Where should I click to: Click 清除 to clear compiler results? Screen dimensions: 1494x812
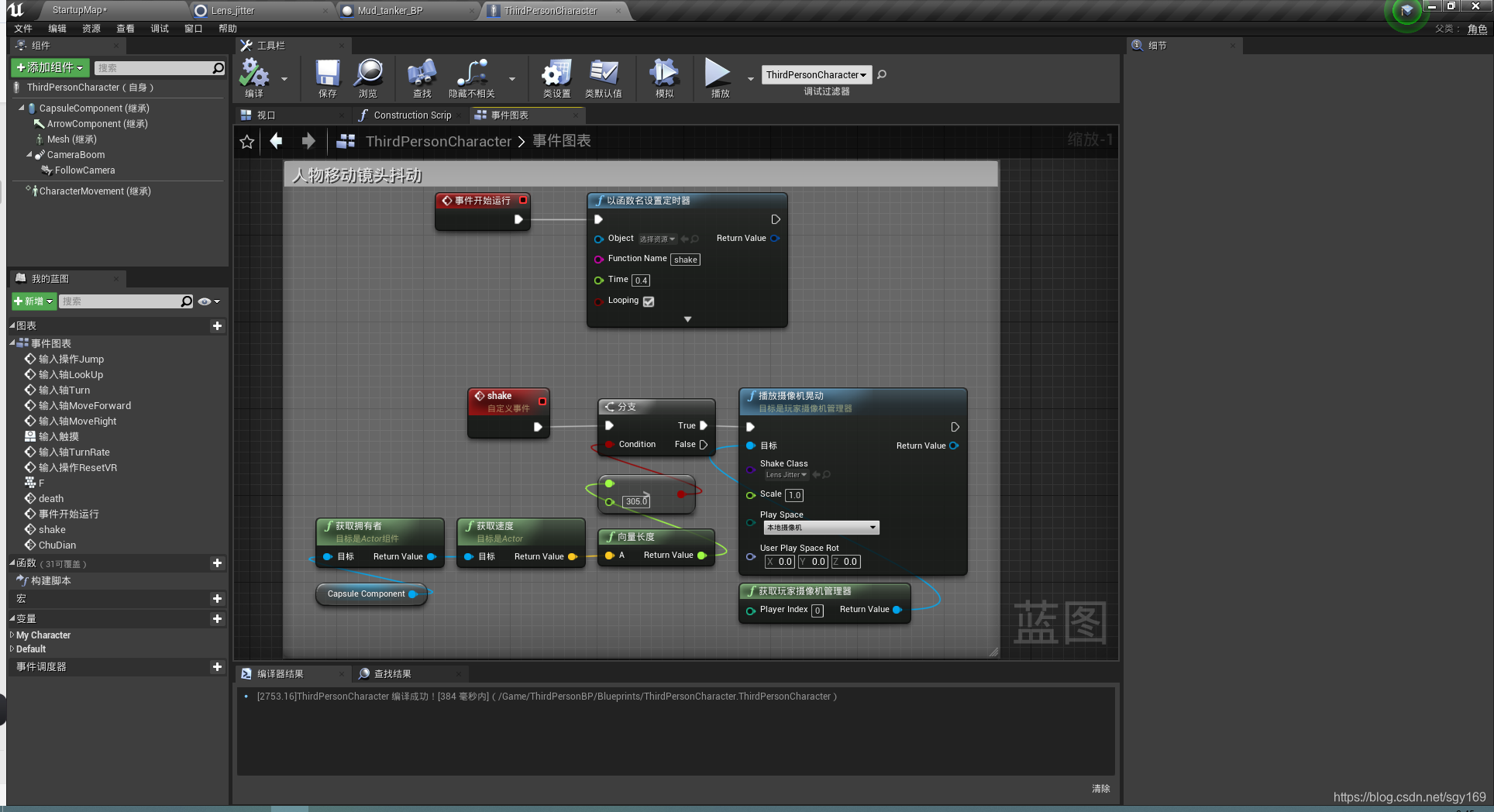click(1100, 788)
